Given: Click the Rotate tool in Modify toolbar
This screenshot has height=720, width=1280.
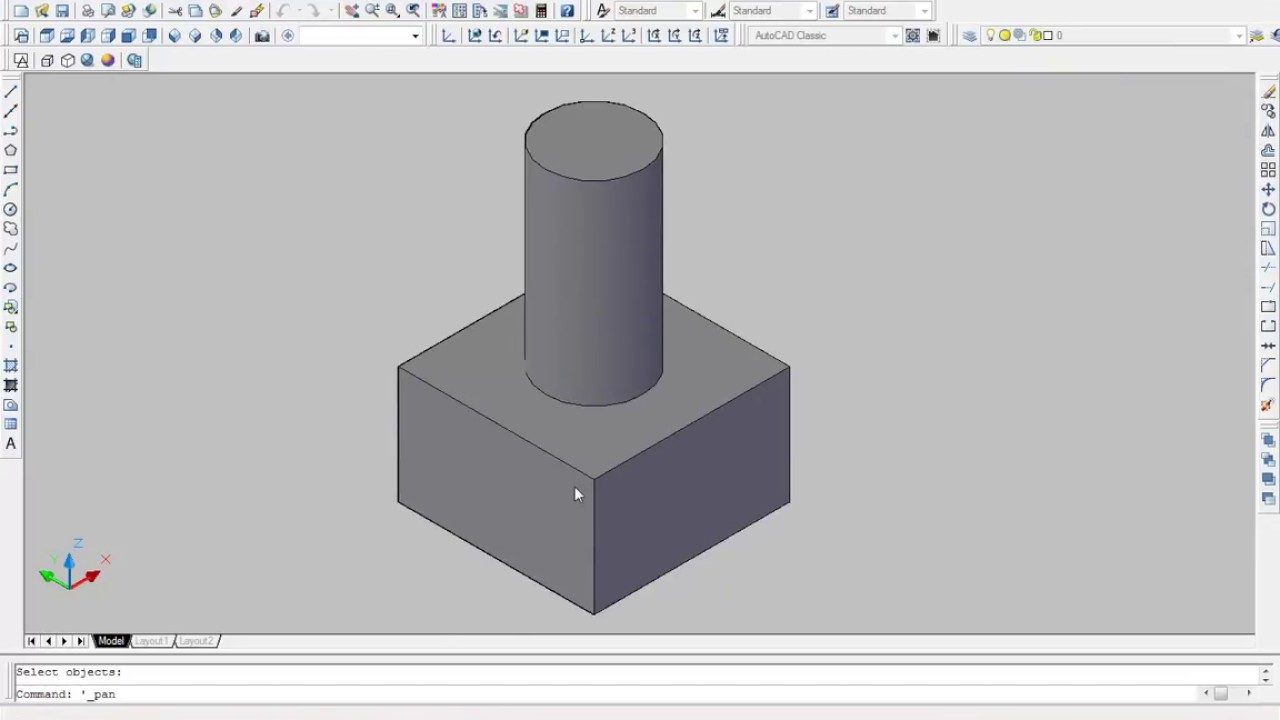Looking at the screenshot, I should [x=1268, y=209].
